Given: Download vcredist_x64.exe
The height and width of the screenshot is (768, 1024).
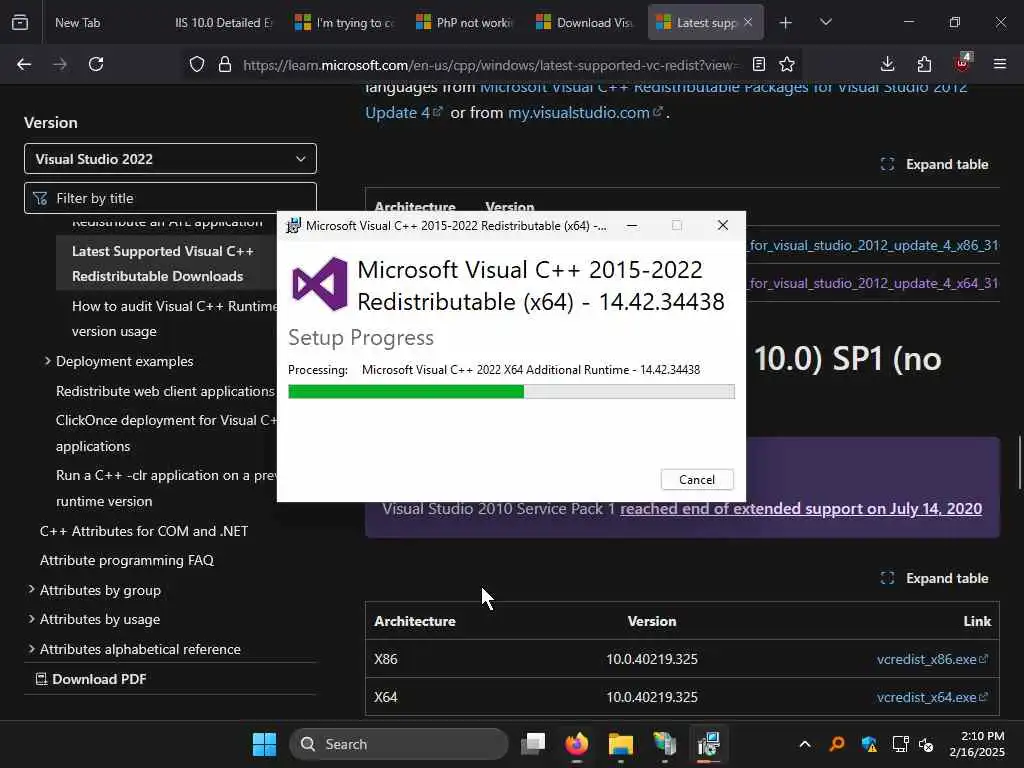Looking at the screenshot, I should (x=932, y=697).
